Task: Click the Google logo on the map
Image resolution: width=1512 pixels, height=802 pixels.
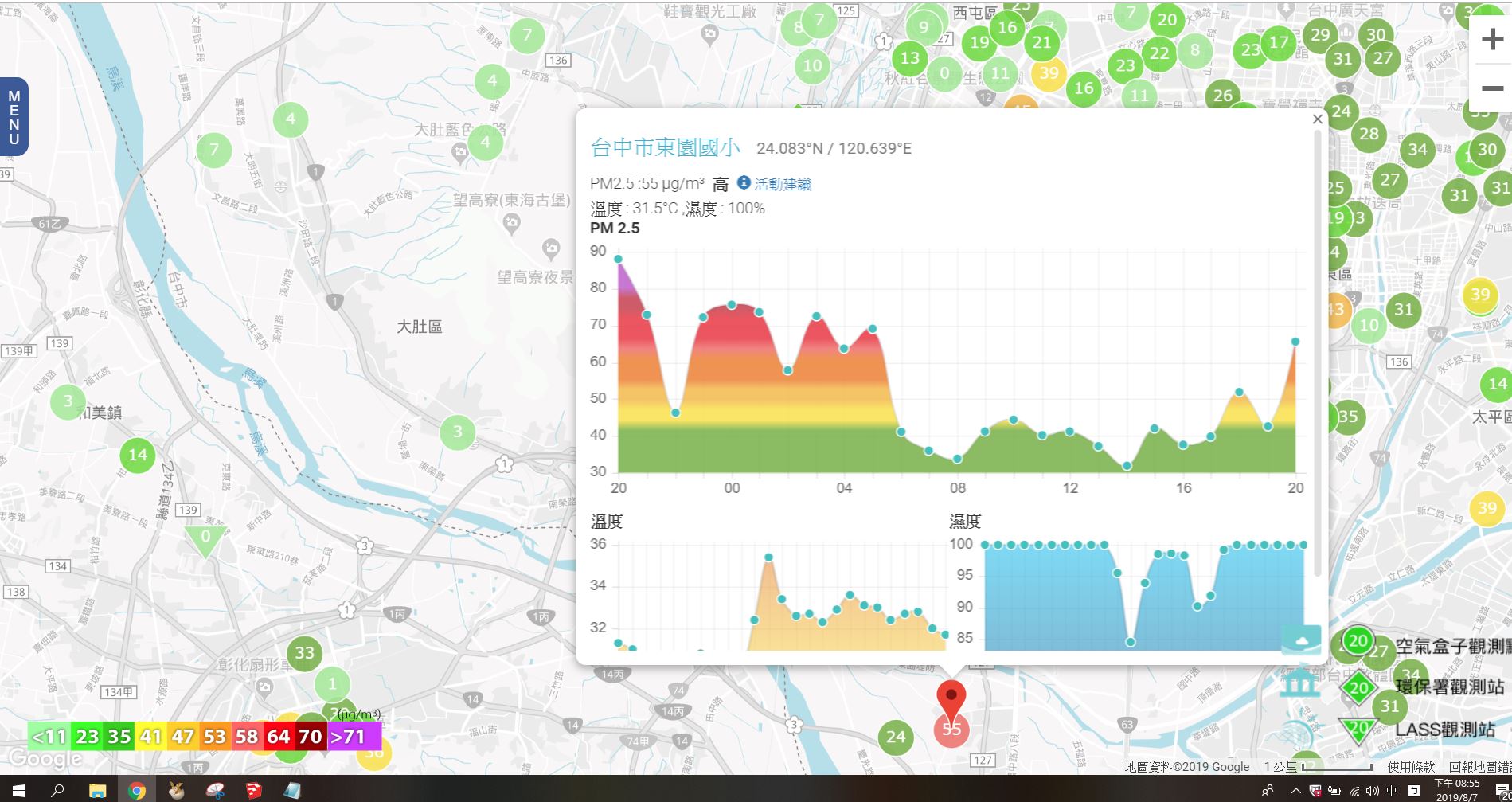Action: coord(45,759)
